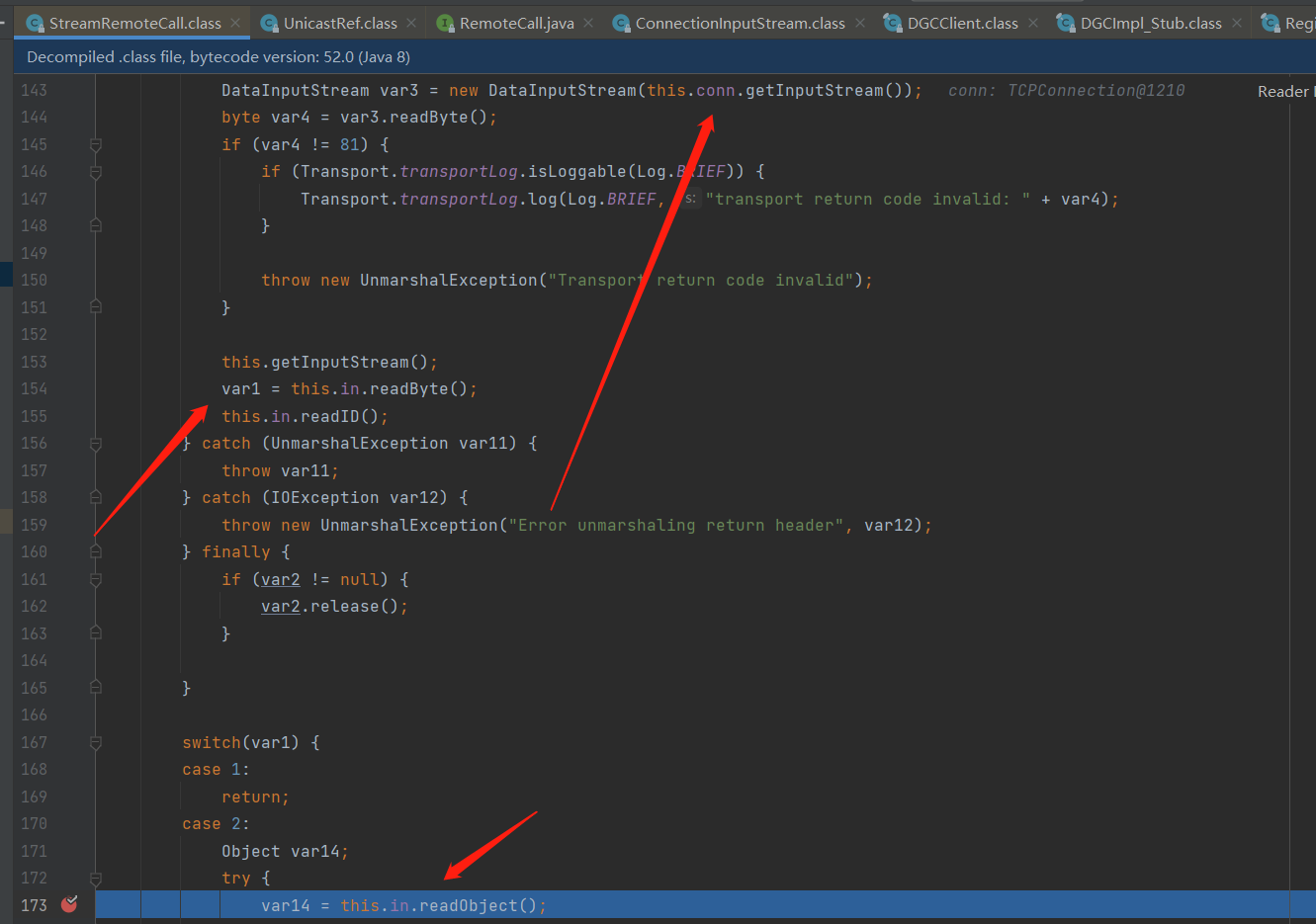Open the RemoteCall.java tab
Image resolution: width=1316 pixels, height=924 pixels.
coord(516,23)
